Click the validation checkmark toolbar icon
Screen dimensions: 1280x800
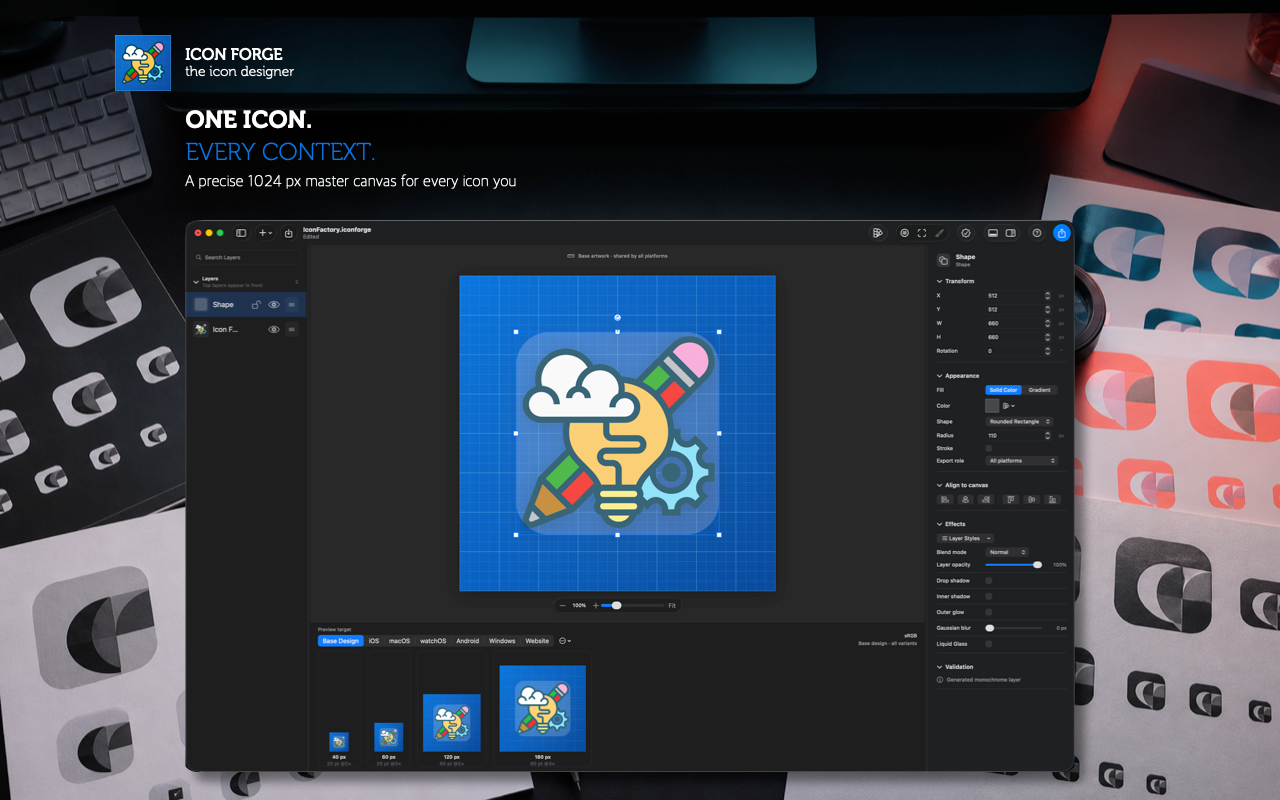pos(966,233)
